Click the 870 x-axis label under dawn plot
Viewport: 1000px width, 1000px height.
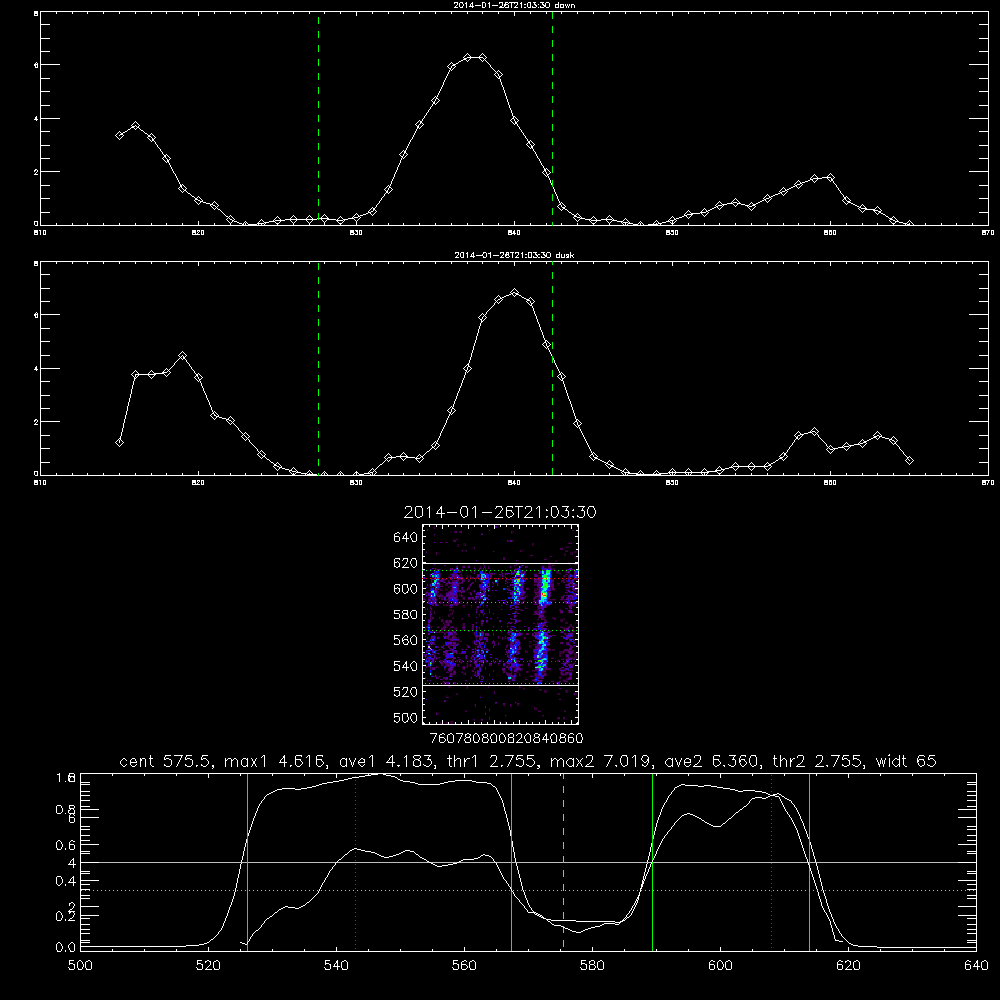pos(988,233)
